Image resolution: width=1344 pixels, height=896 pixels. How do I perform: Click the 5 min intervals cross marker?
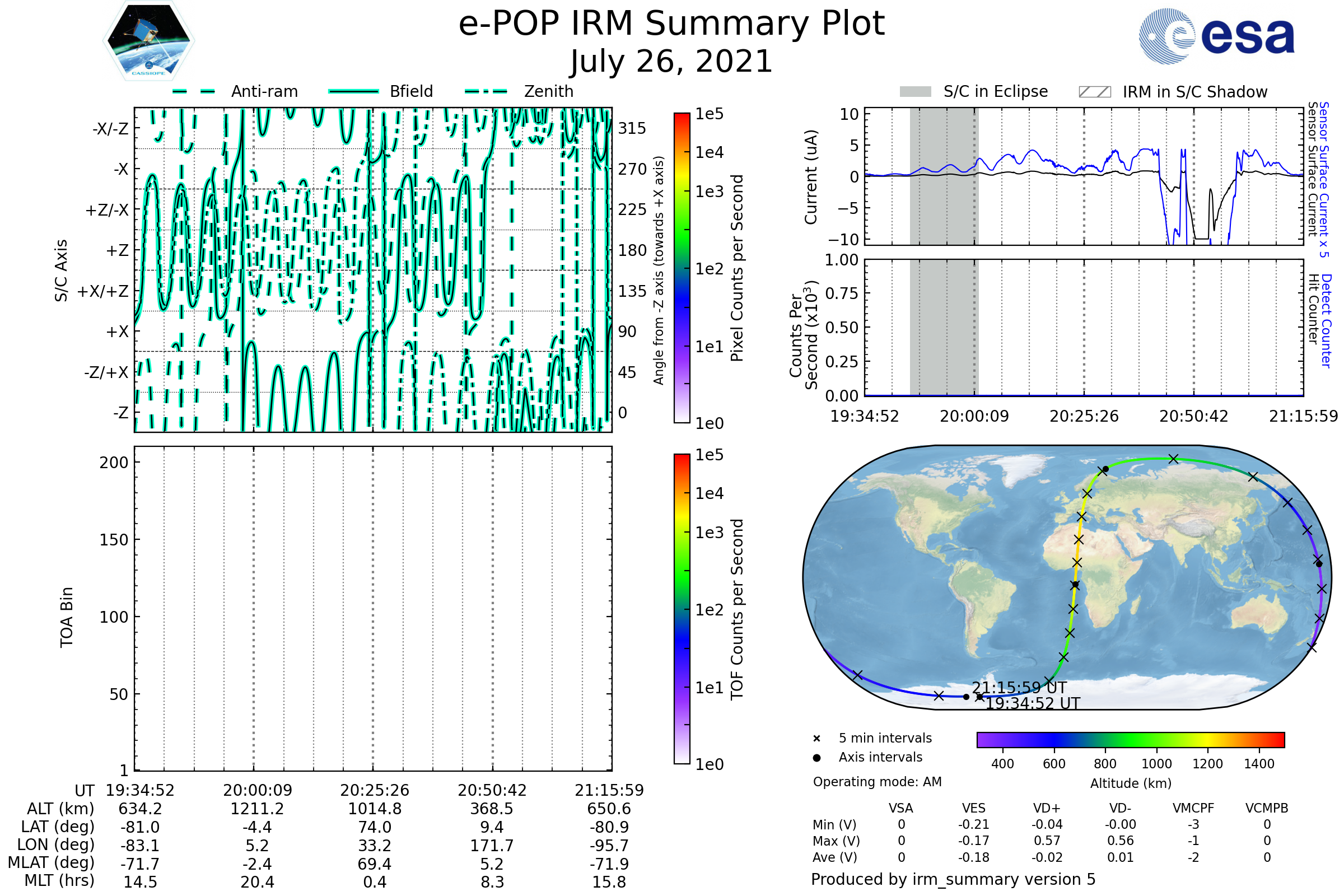(816, 739)
